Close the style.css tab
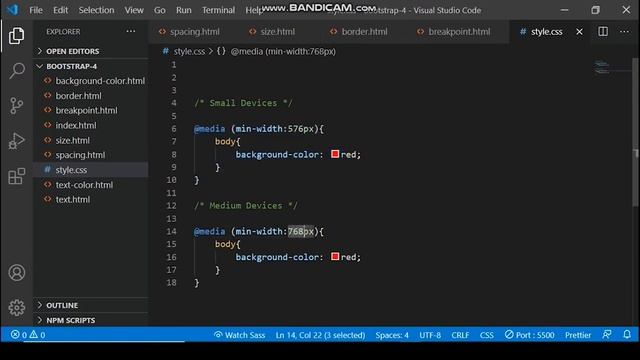 [579, 31]
